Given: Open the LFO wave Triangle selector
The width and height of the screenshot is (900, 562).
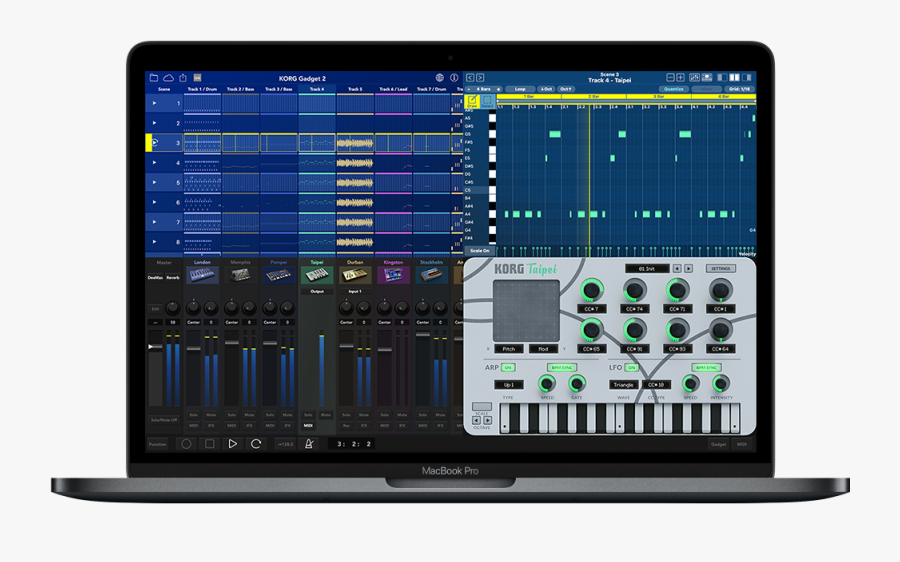Looking at the screenshot, I should (x=623, y=385).
